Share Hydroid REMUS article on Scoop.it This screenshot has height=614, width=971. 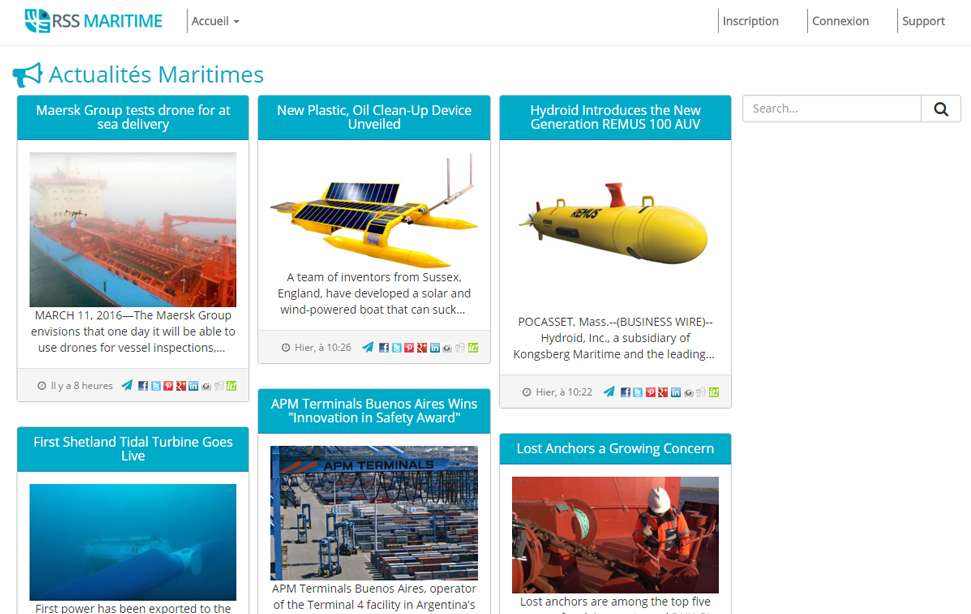[714, 392]
